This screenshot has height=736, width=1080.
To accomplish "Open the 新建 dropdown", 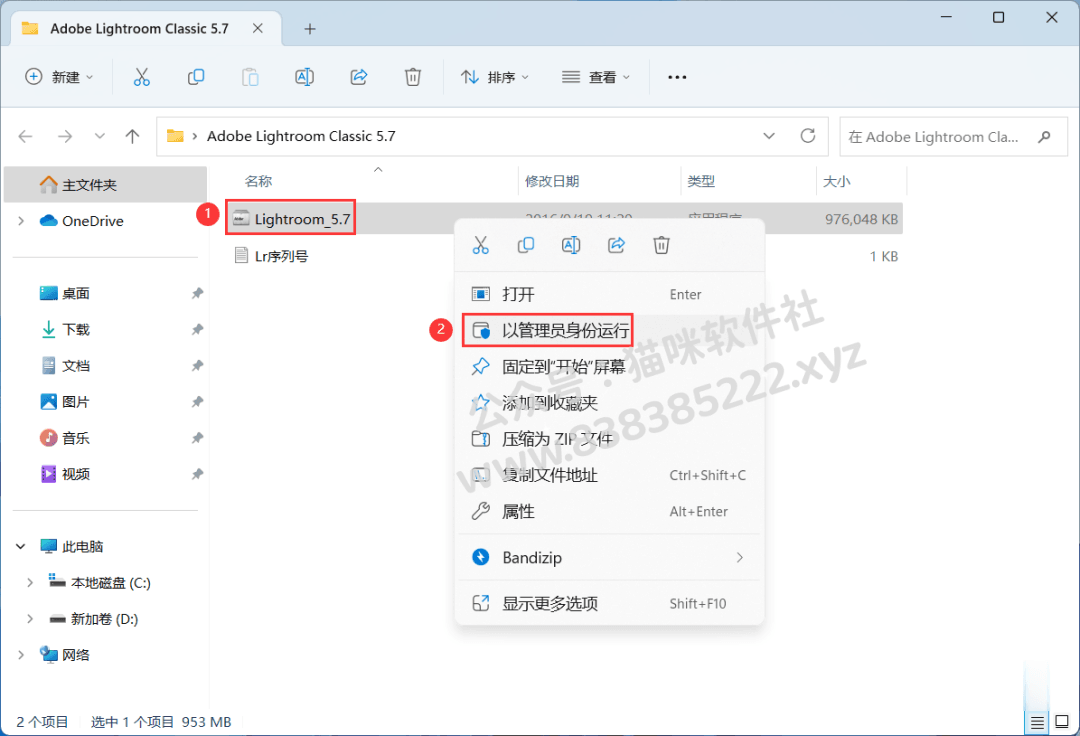I will pyautogui.click(x=59, y=77).
